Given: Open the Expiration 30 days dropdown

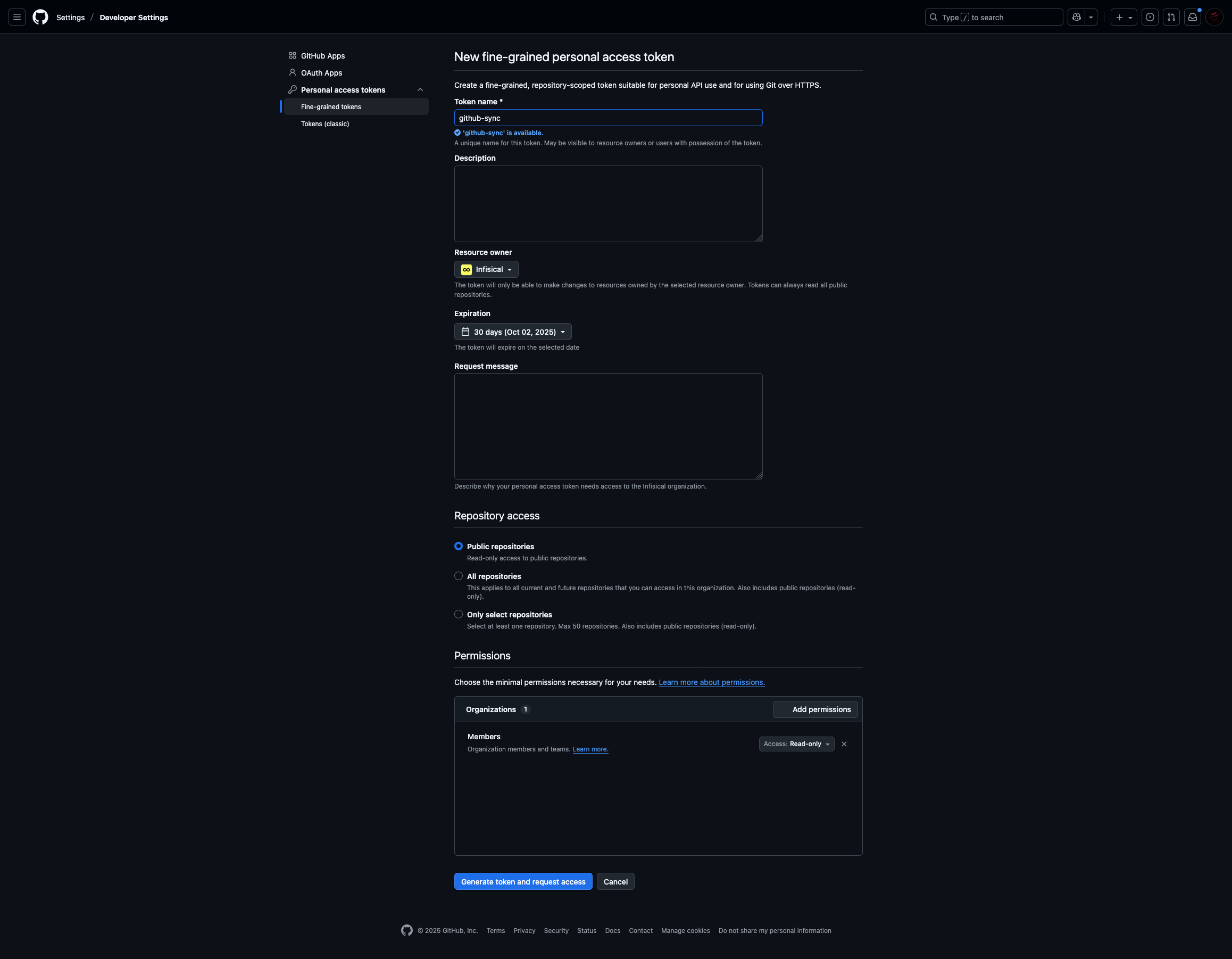Looking at the screenshot, I should (513, 332).
